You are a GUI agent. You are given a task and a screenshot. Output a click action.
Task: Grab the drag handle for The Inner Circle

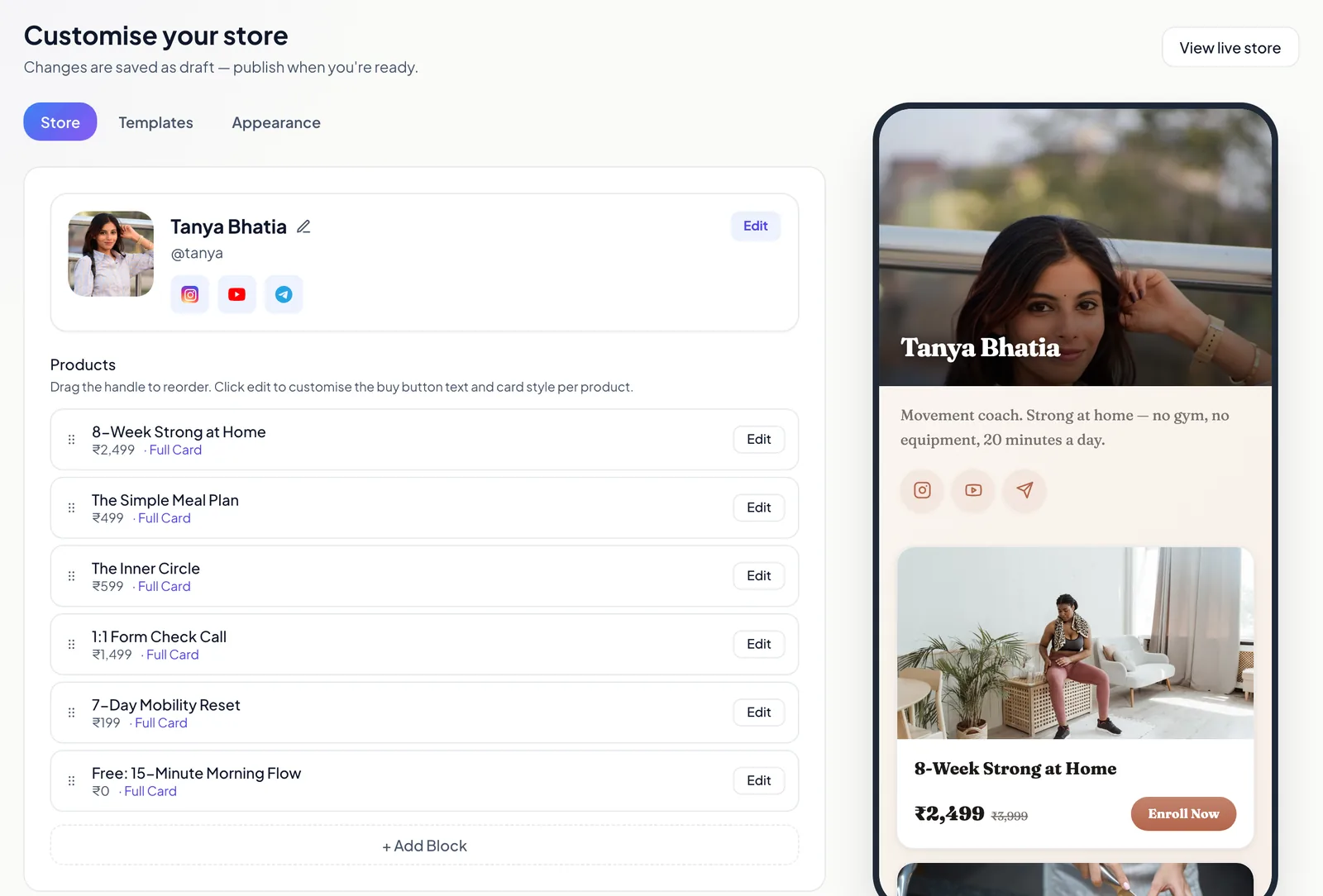coord(71,576)
